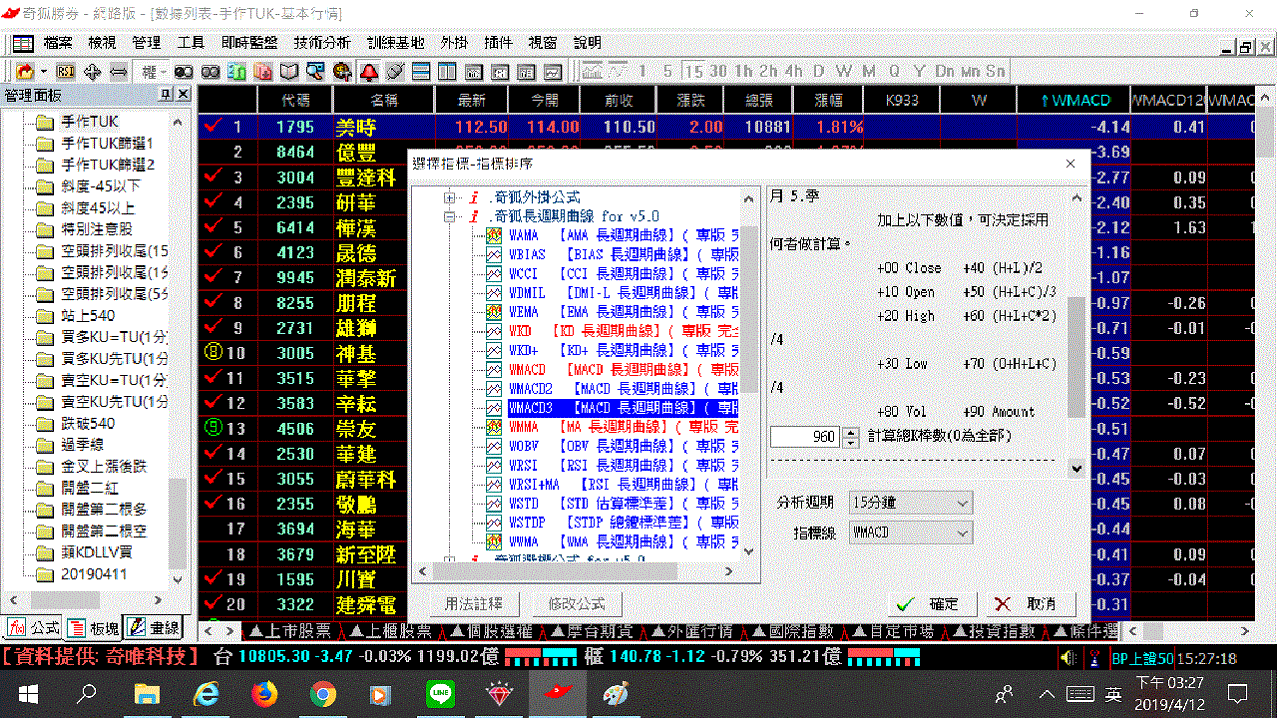Toggle the red checkmark for row 11 華擎
This screenshot has width=1280, height=718.
(x=212, y=377)
